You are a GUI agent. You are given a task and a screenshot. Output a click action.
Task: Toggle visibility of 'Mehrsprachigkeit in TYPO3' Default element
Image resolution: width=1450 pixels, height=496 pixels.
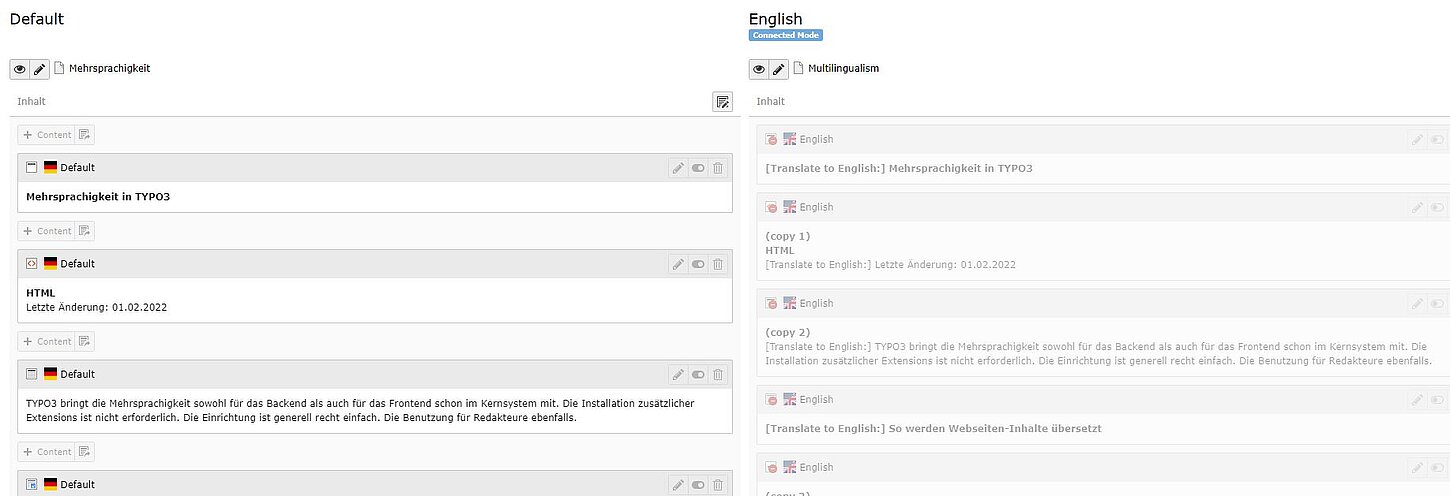(698, 168)
